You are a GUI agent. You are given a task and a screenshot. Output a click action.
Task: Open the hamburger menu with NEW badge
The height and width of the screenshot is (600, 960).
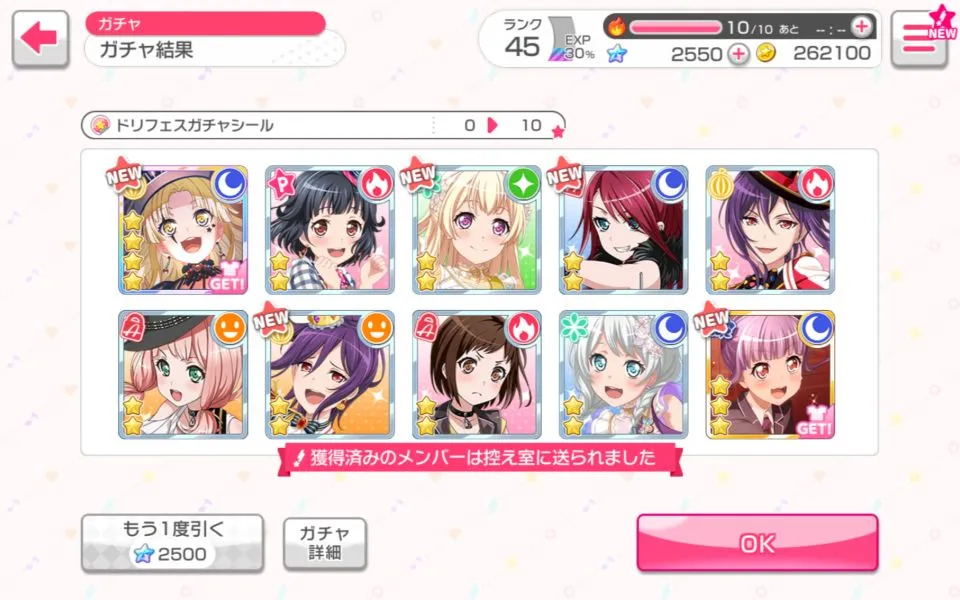920,39
